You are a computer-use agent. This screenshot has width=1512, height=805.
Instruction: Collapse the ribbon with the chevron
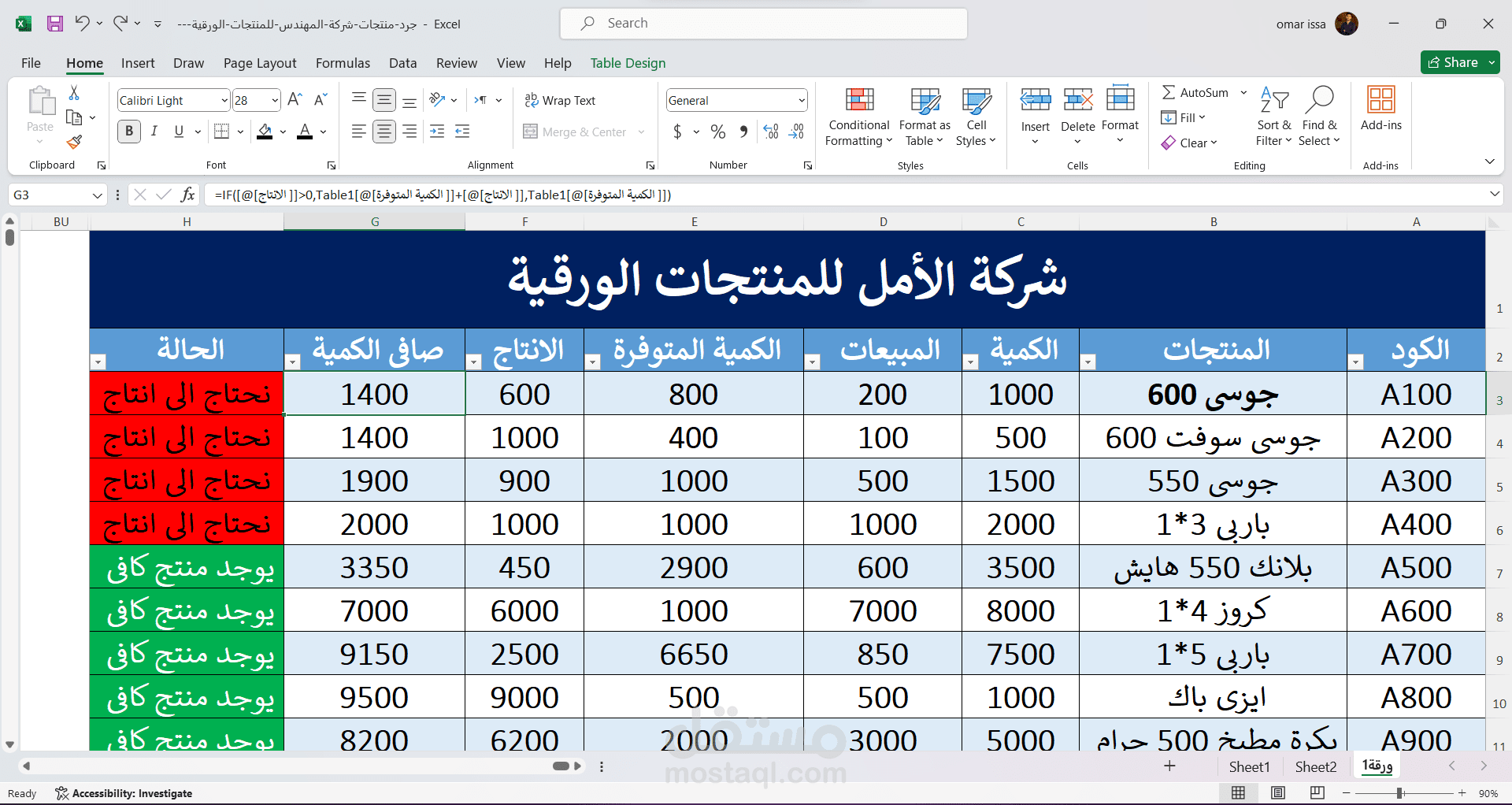pyautogui.click(x=1489, y=161)
